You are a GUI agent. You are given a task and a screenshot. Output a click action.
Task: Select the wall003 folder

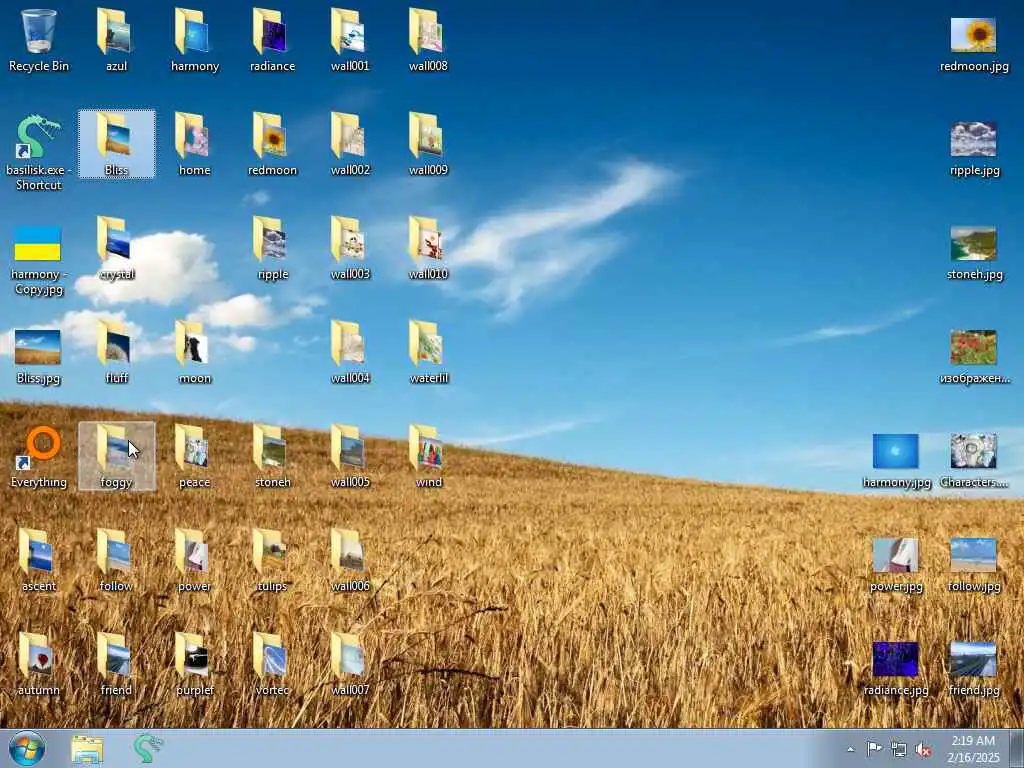click(x=350, y=248)
